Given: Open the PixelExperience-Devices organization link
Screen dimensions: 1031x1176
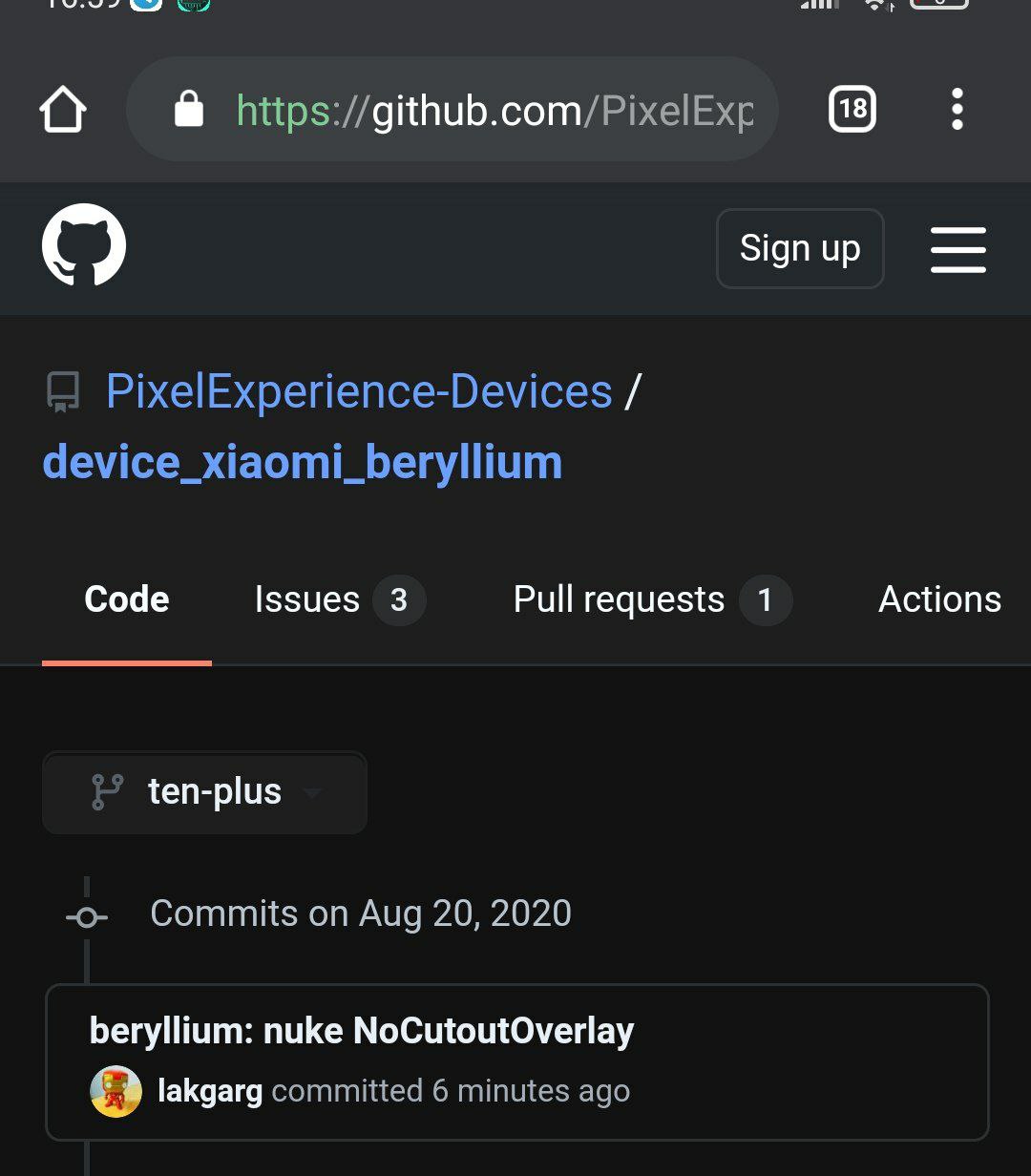Looking at the screenshot, I should [359, 391].
